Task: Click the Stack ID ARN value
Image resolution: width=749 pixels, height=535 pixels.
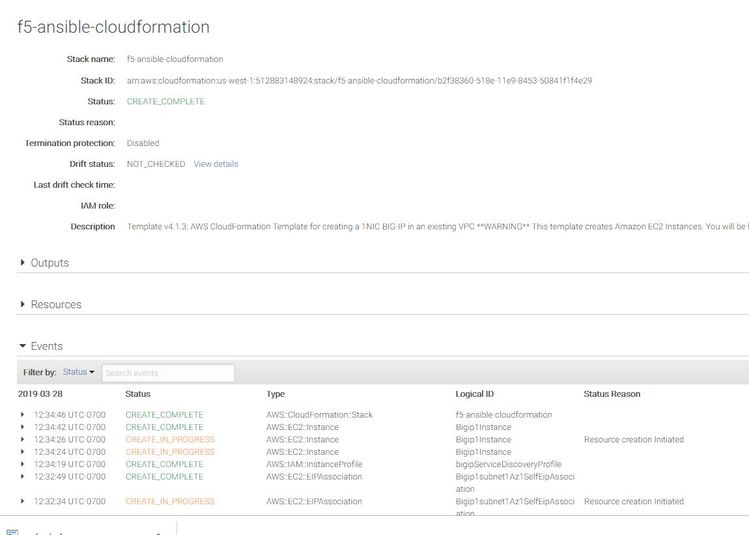Action: (x=359, y=81)
